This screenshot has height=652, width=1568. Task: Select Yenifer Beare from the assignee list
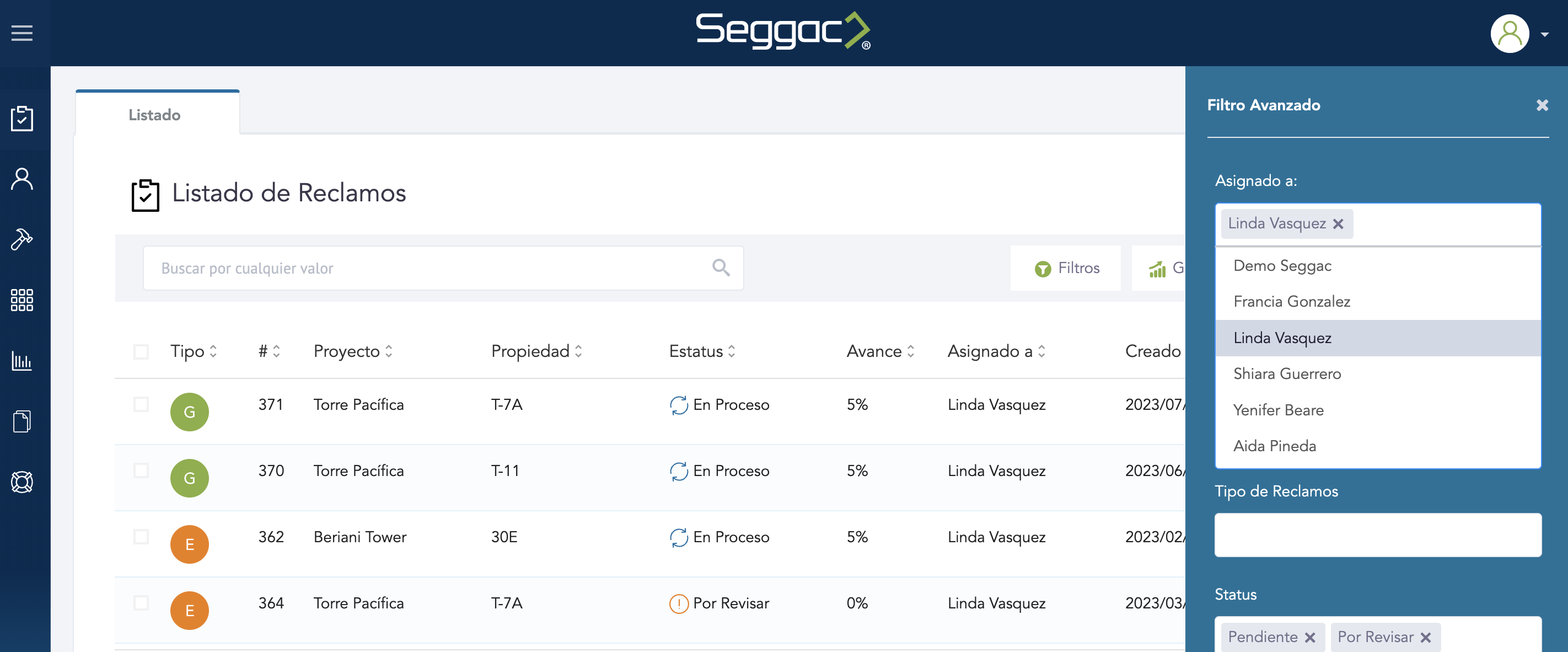(1377, 410)
